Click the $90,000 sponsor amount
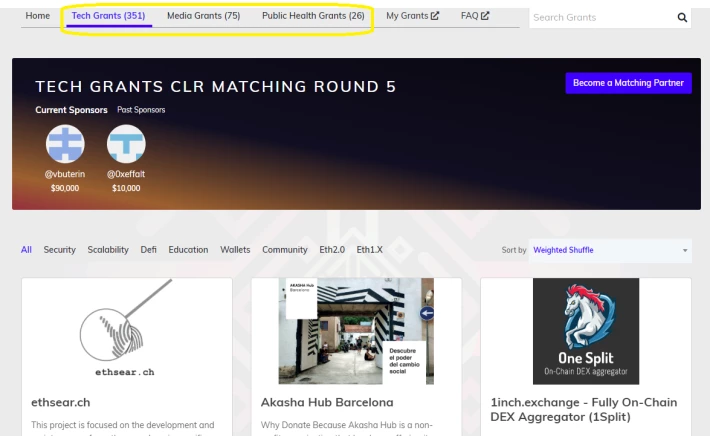The width and height of the screenshot is (710, 436). [65, 188]
